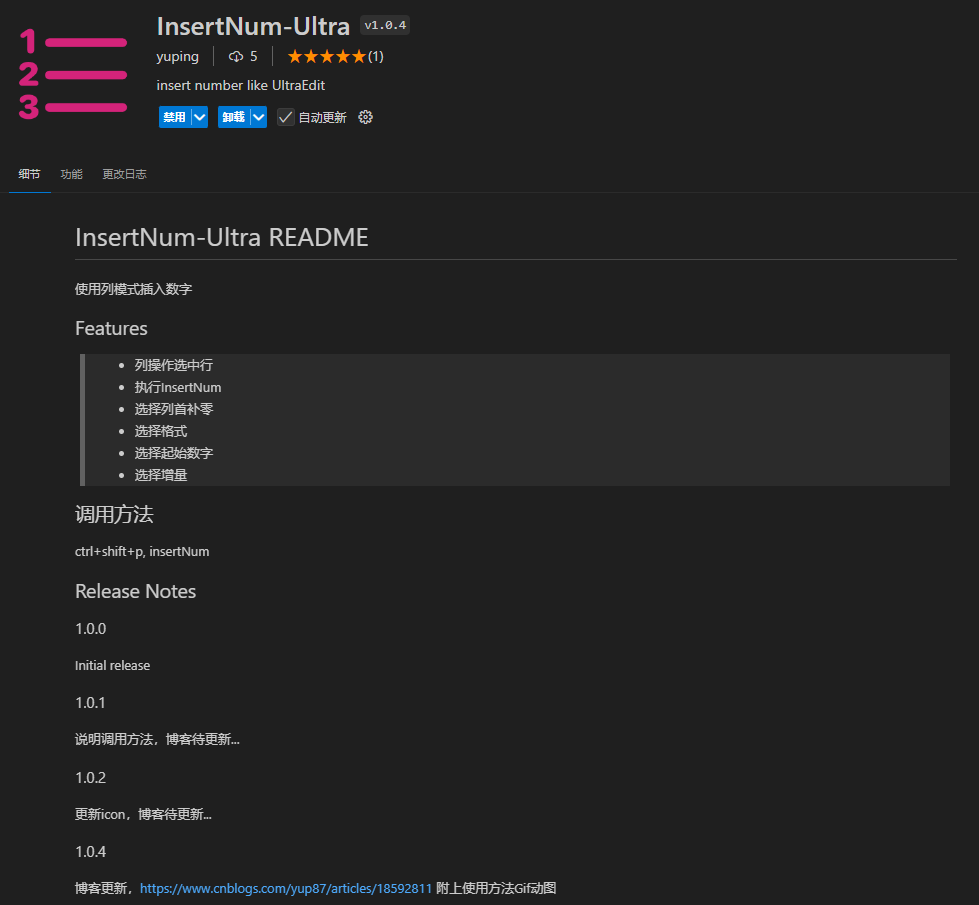Click the 选择列首补零 bullet
Screen dimensions: 979x905
pyautogui.click(x=174, y=409)
